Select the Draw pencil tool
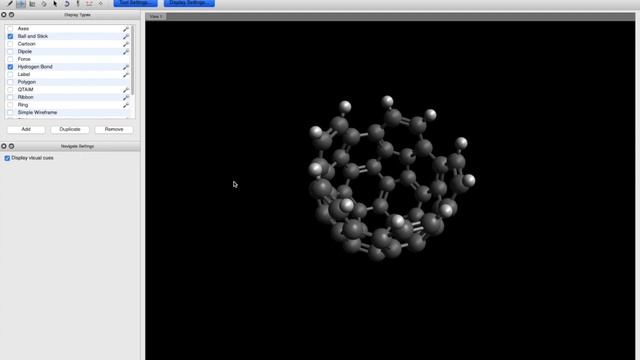The width and height of the screenshot is (640, 360). [x=9, y=3]
